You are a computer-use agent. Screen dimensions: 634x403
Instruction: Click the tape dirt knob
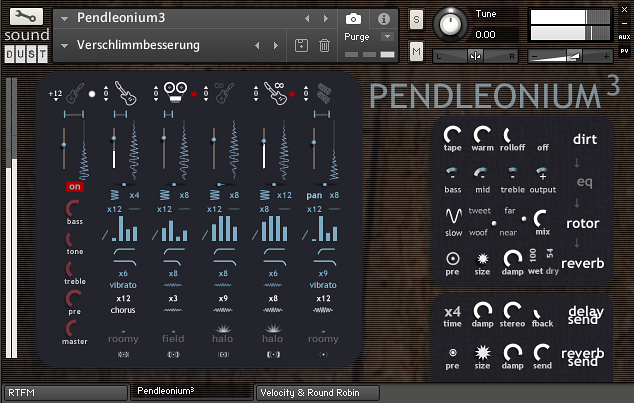(x=452, y=135)
